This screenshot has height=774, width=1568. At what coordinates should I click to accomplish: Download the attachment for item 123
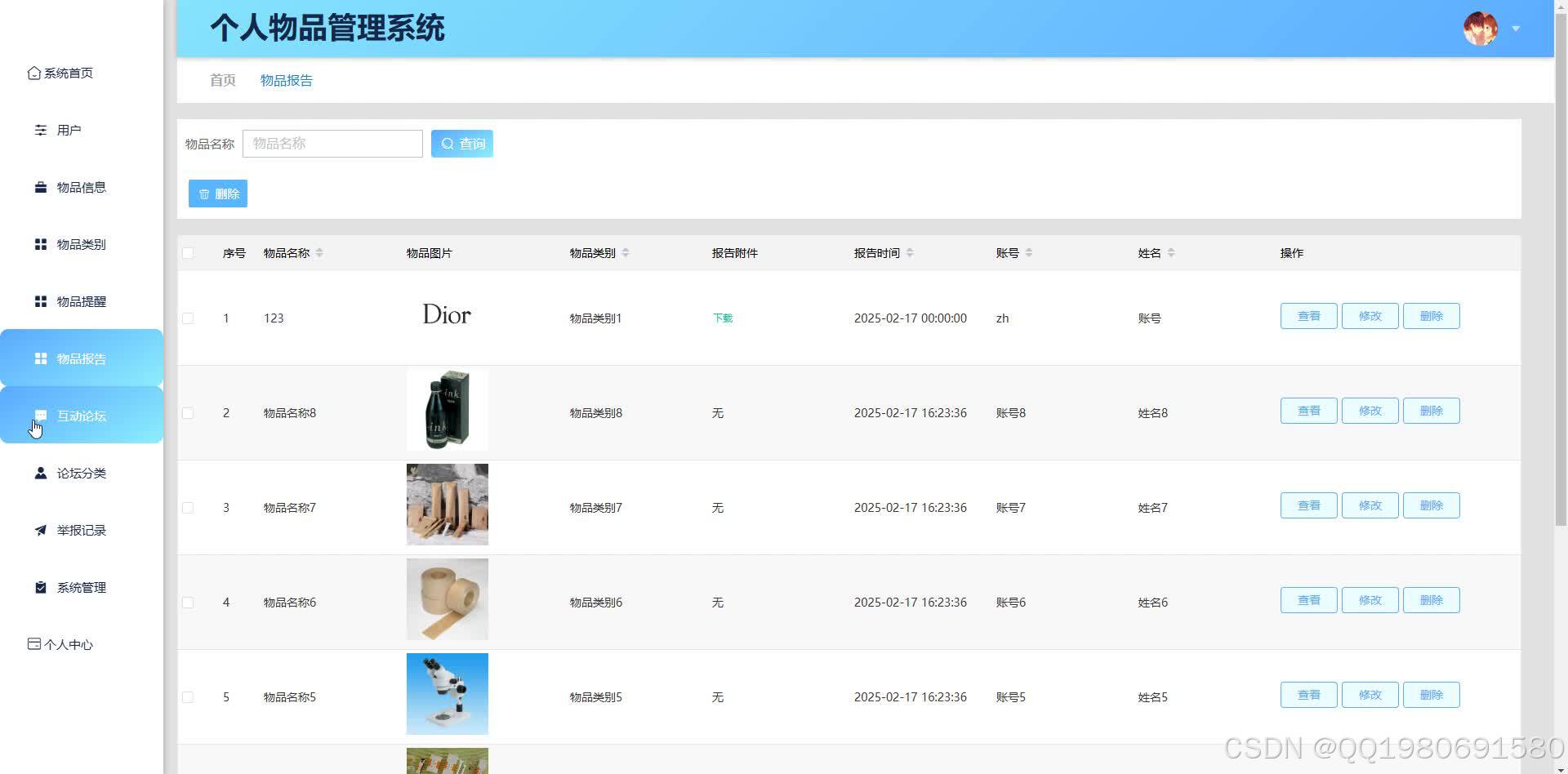pos(722,318)
